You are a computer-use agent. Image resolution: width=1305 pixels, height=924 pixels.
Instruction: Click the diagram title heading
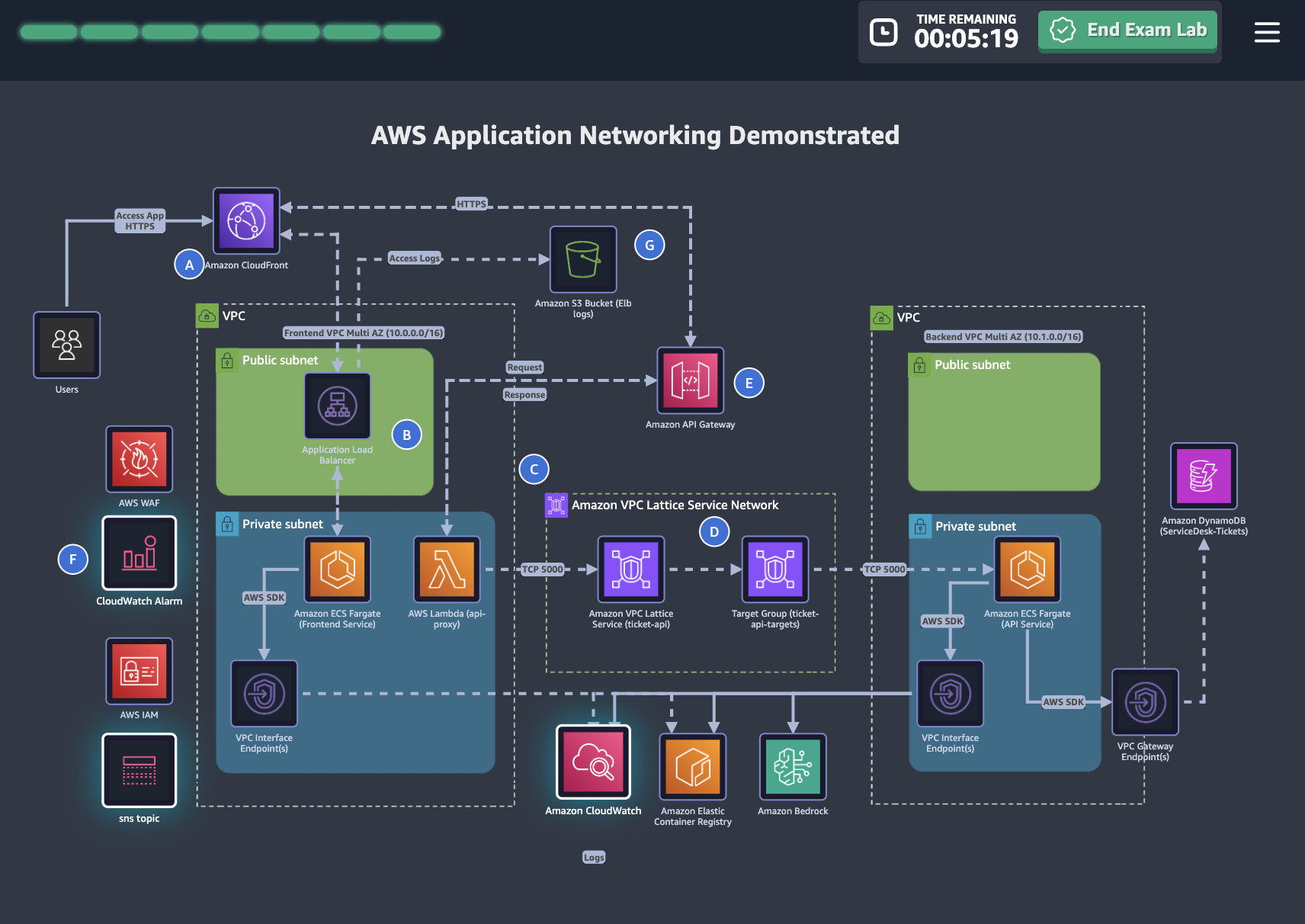point(636,136)
